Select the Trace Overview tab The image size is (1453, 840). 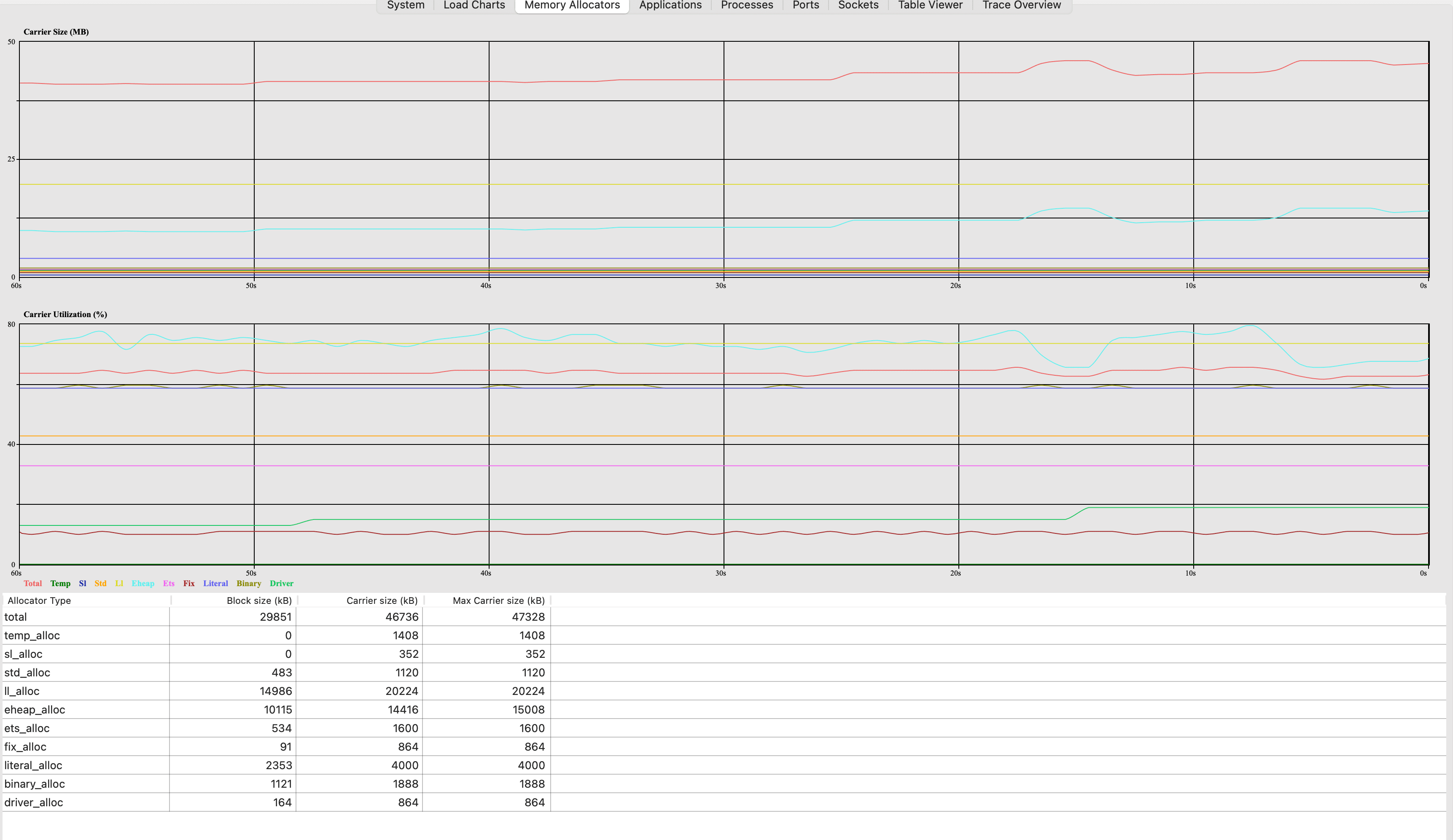pyautogui.click(x=1021, y=5)
